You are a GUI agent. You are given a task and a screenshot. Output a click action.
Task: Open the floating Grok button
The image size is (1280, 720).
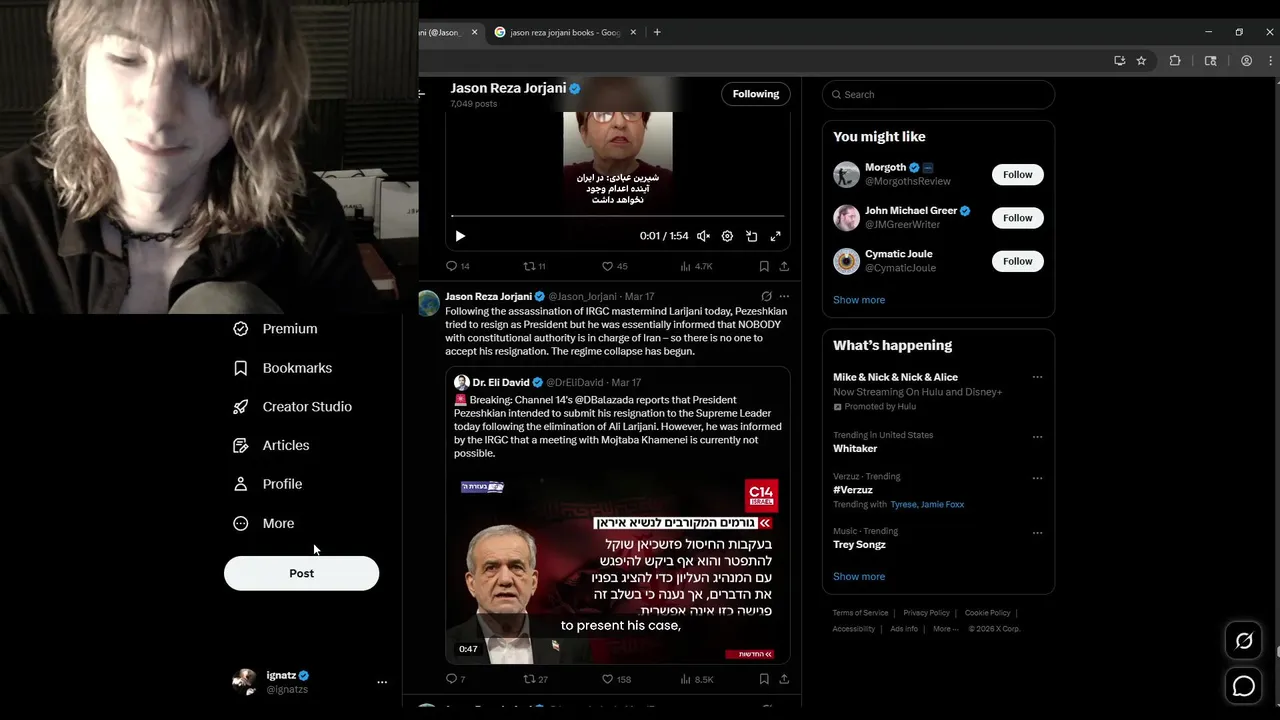point(1244,641)
